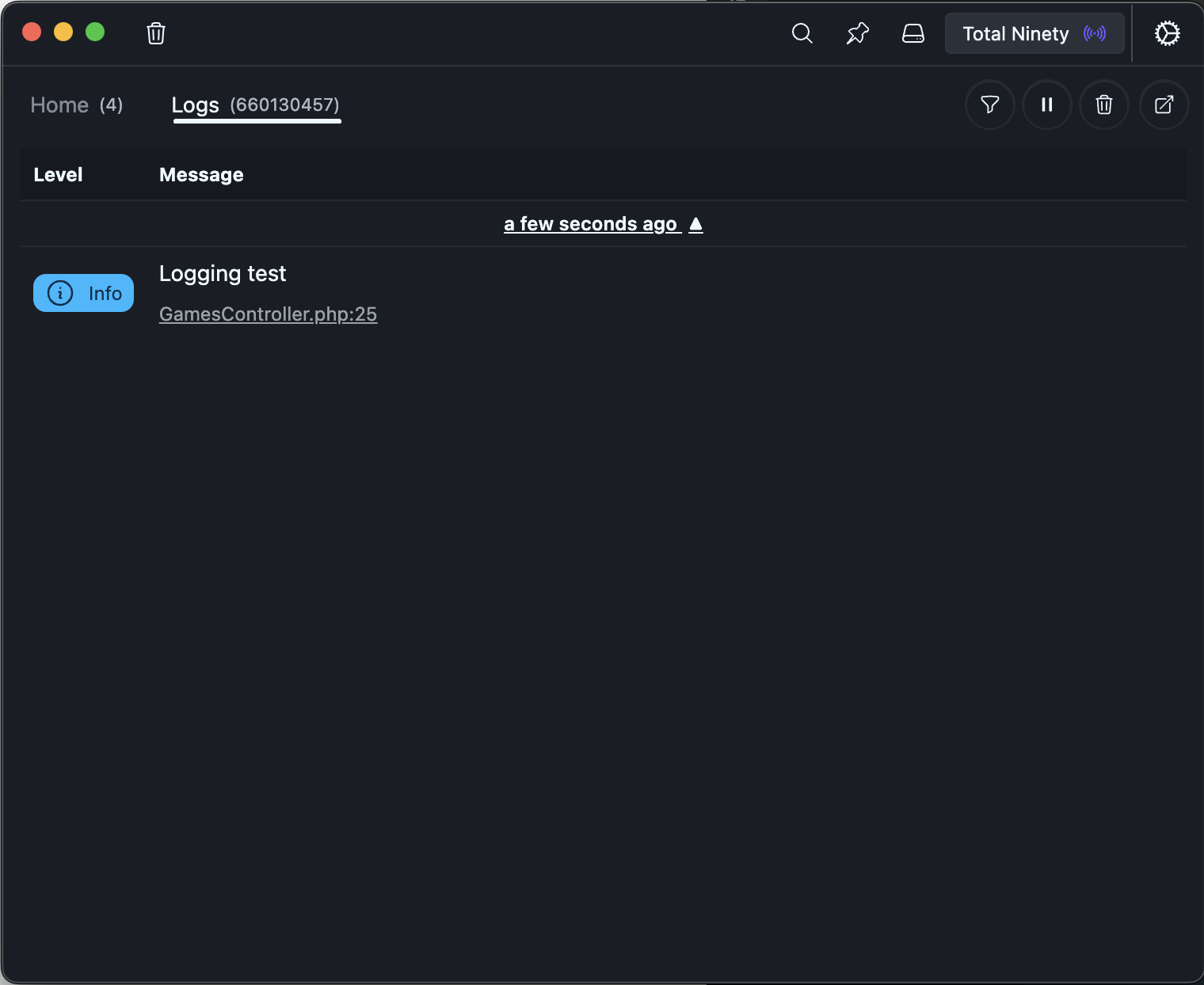The image size is (1204, 985).
Task: Open the Total Ninety project selector
Action: pos(1016,33)
